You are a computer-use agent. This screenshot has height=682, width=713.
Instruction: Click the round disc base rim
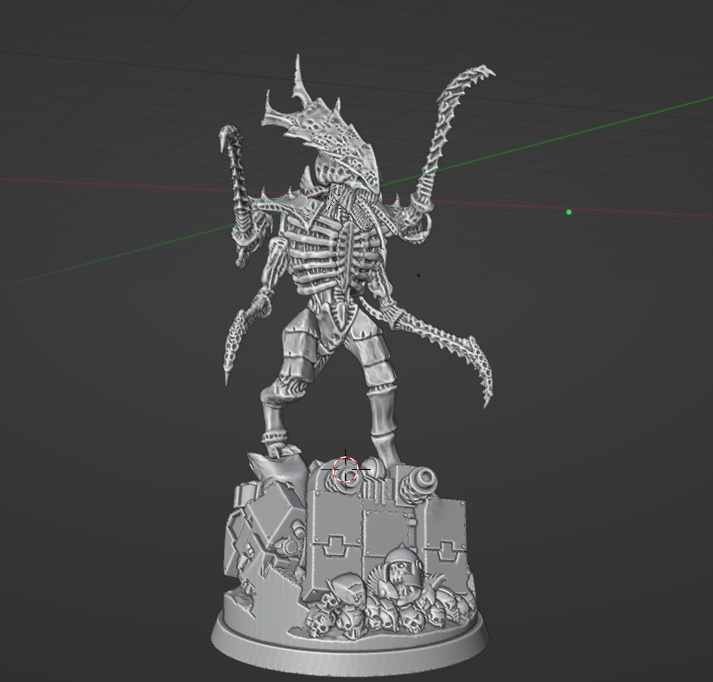pos(350,647)
